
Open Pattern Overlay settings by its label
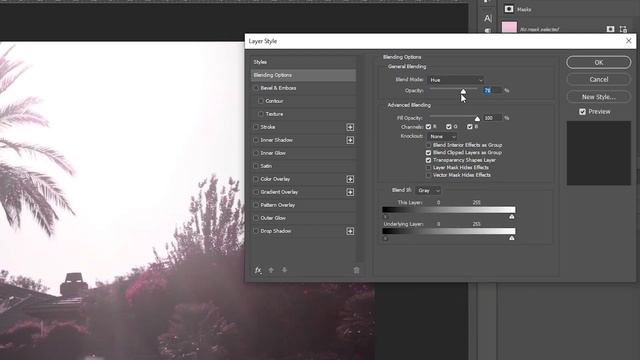[278, 205]
